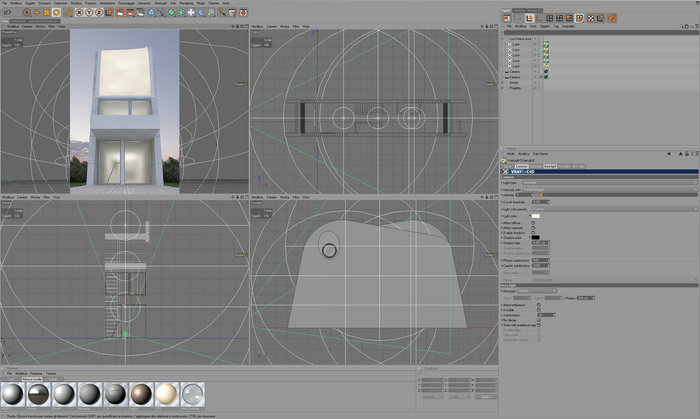Add a Cube primitive object
Viewport: 700px width, 419px height.
point(152,12)
